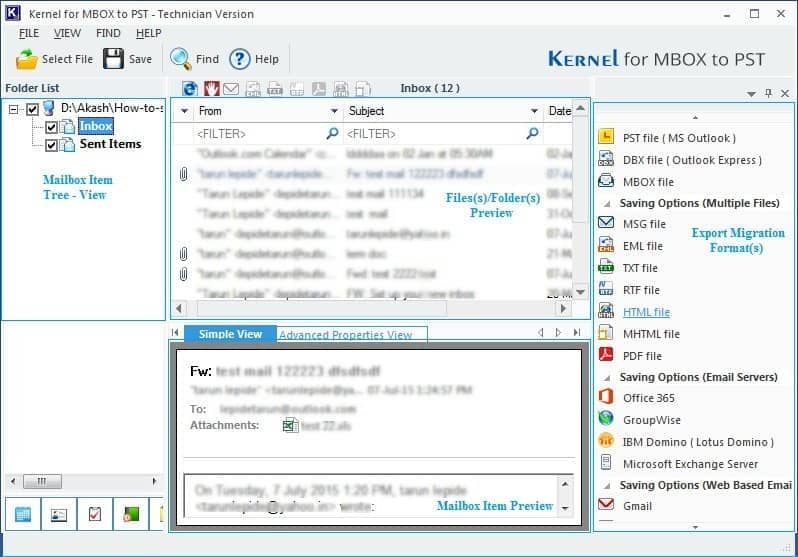Click the grayed PDF export icon in list toolbar

pos(319,89)
